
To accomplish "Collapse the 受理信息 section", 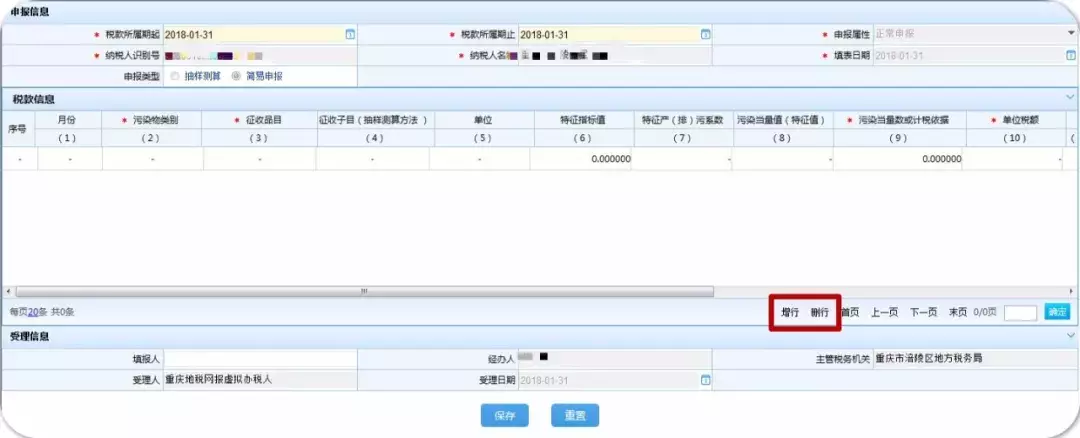I will 1070,336.
